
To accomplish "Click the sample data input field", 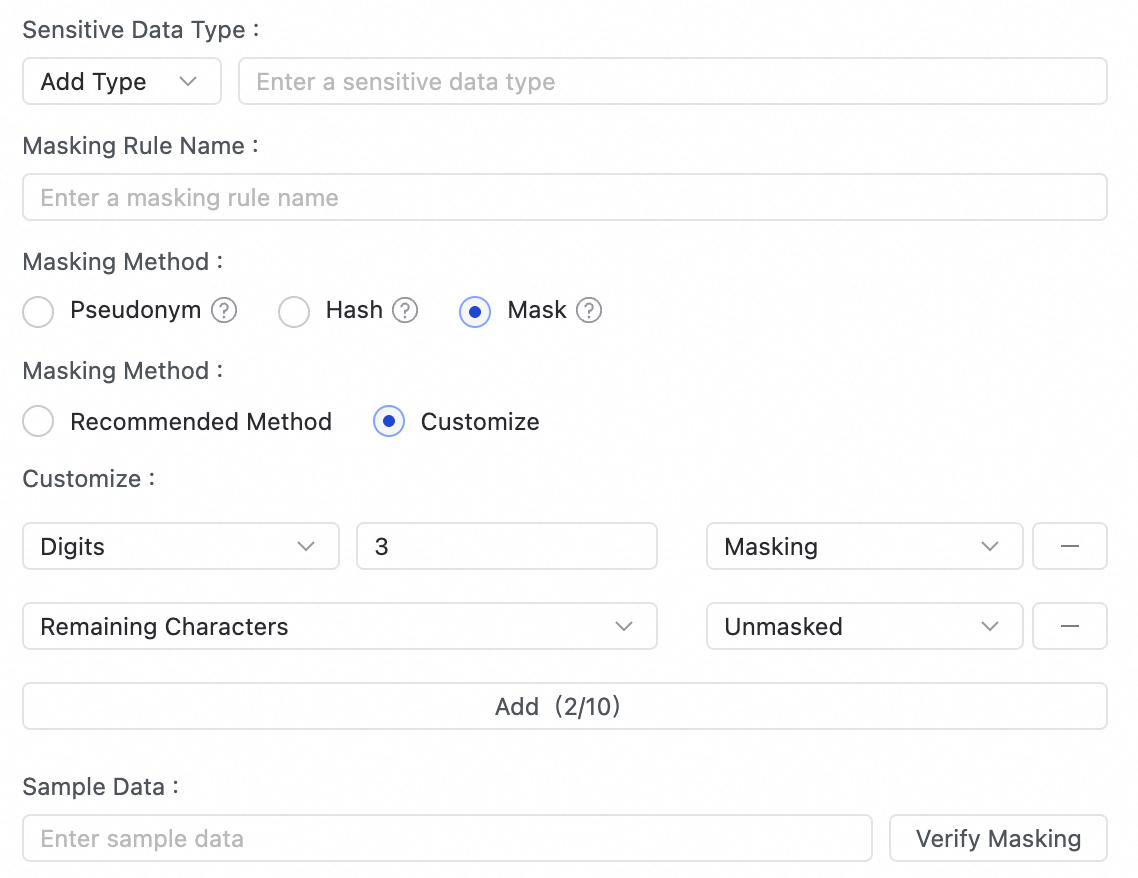I will coord(447,838).
